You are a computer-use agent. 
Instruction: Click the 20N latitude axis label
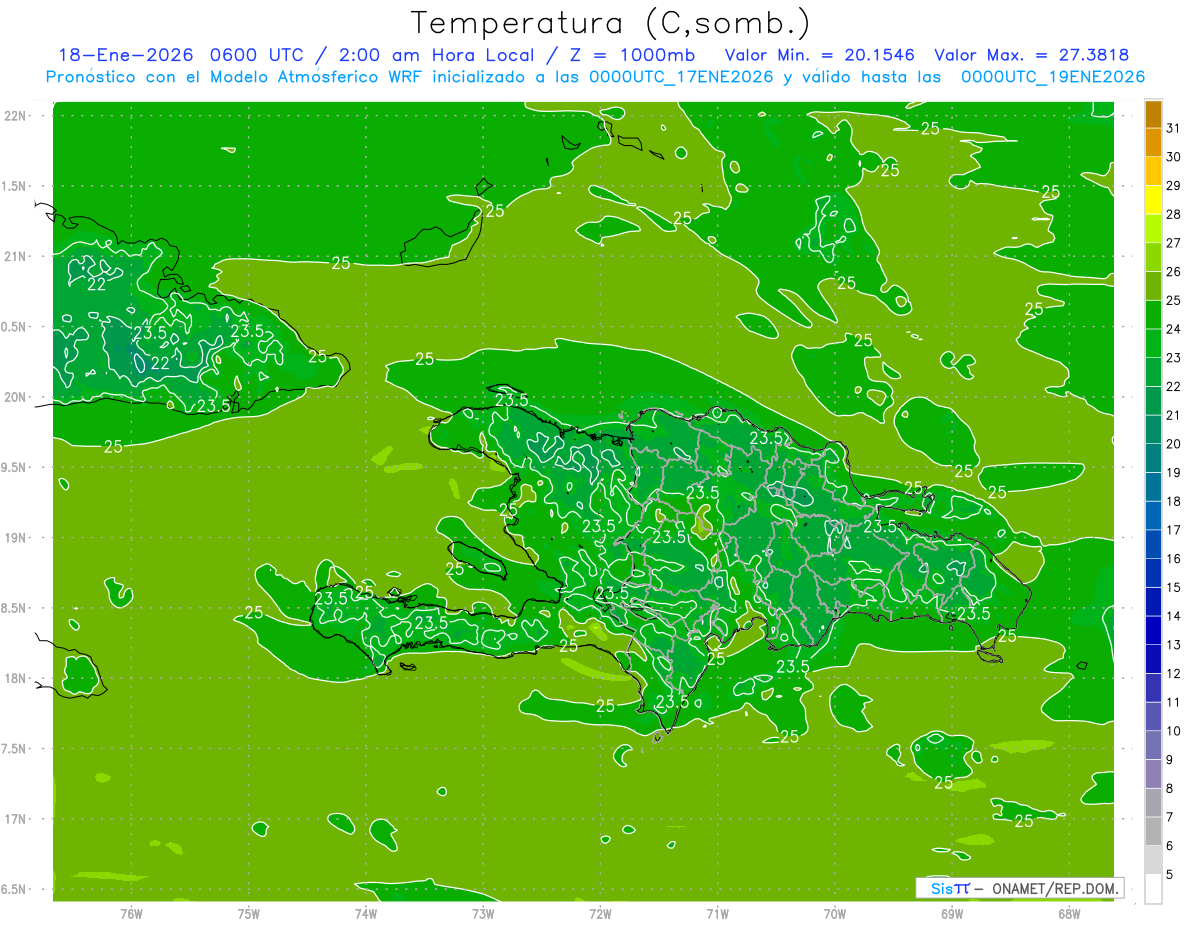point(16,397)
